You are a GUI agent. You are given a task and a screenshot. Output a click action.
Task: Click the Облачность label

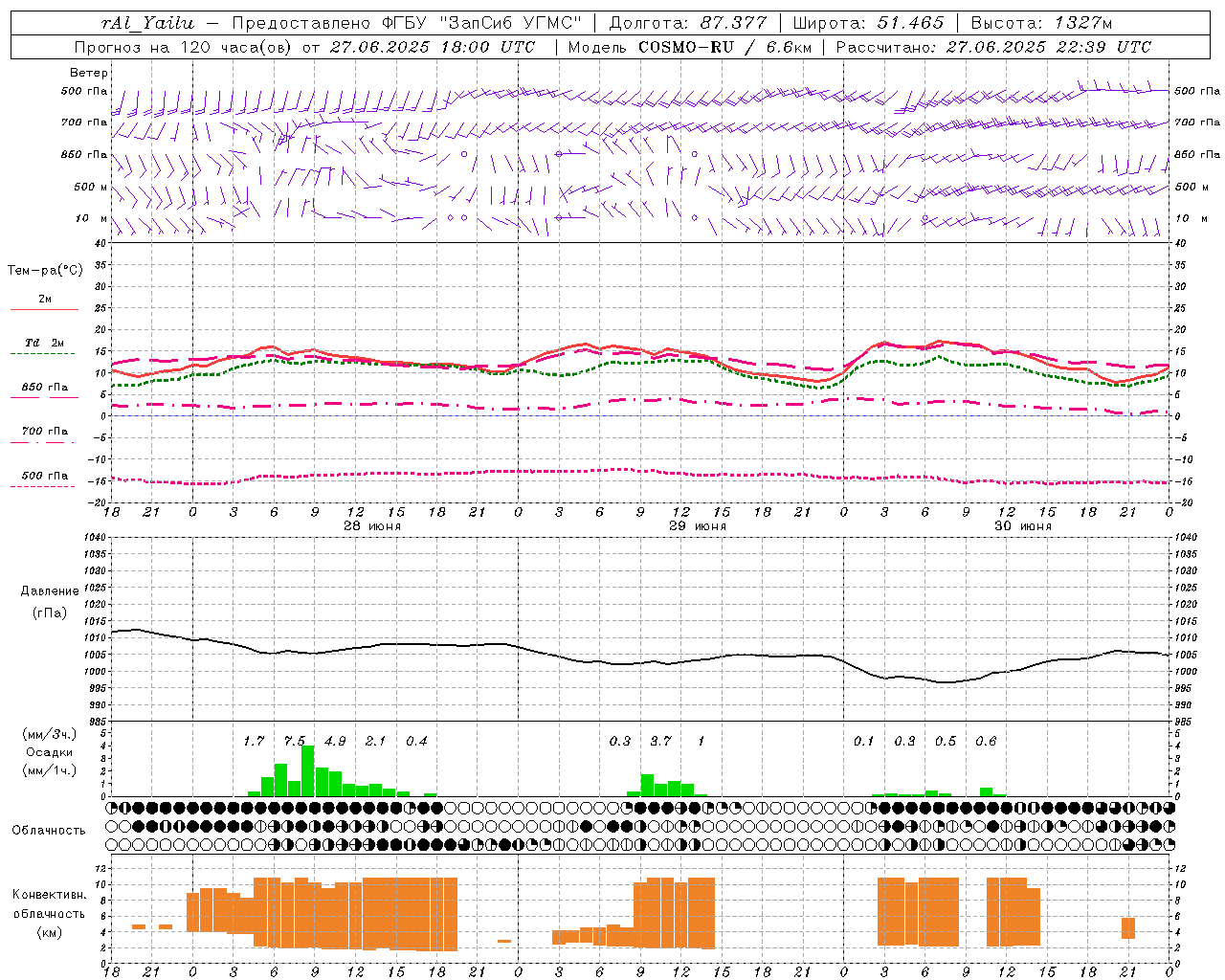[x=49, y=830]
